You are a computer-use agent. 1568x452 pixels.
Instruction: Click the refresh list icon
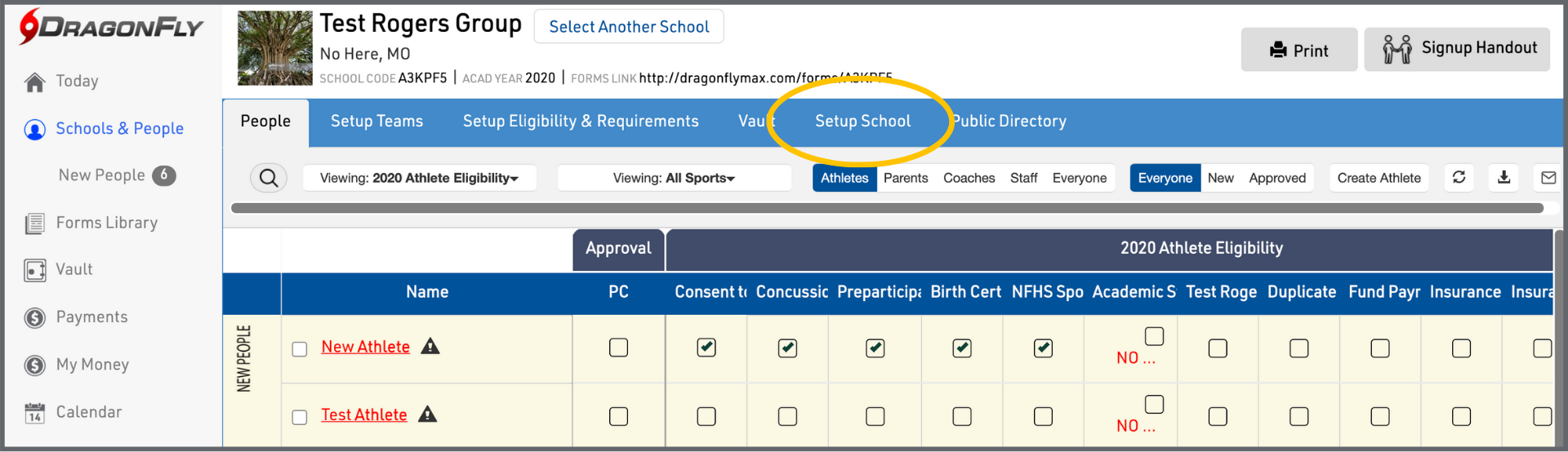1459,177
